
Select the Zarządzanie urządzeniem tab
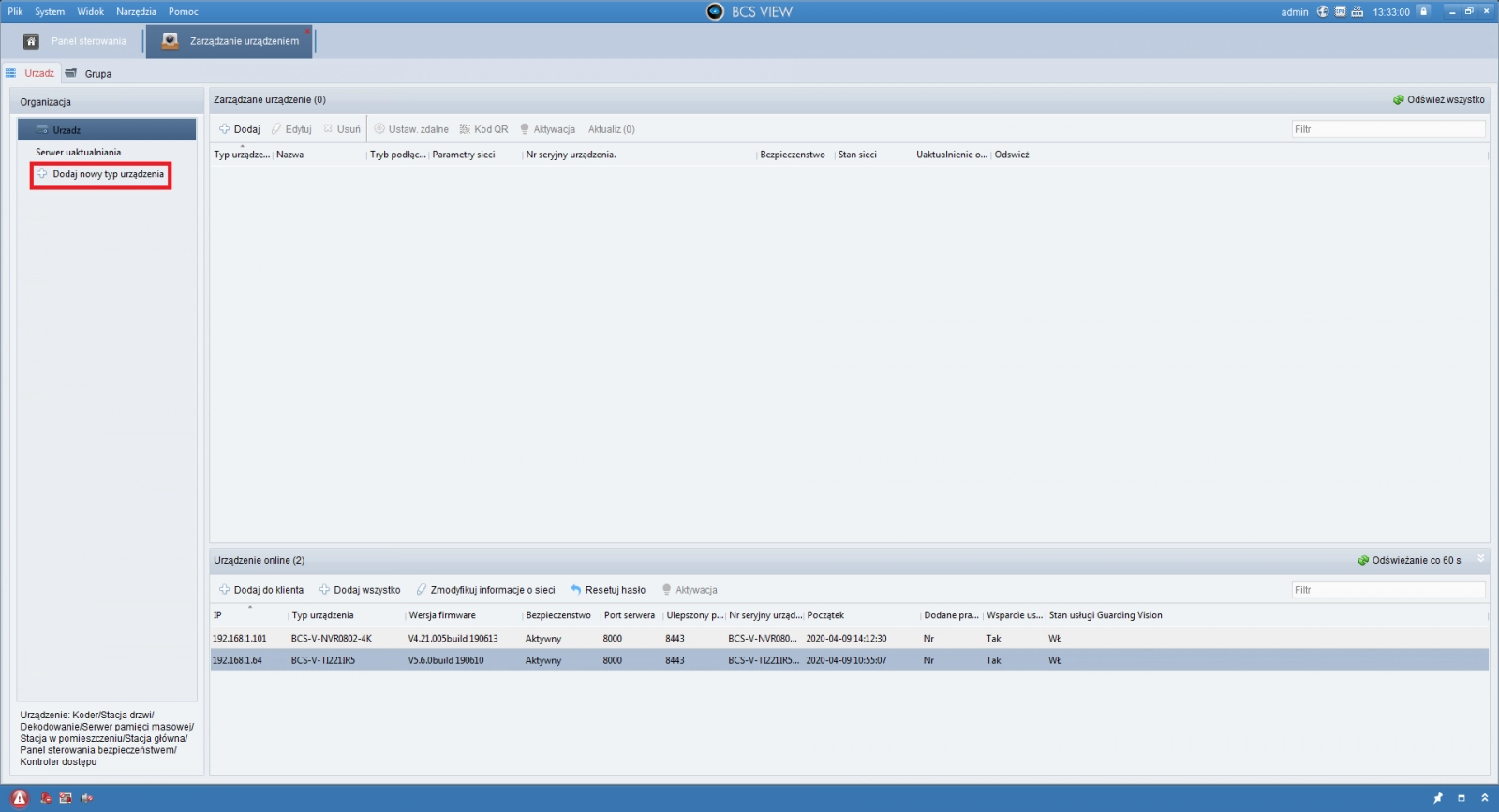click(x=230, y=41)
